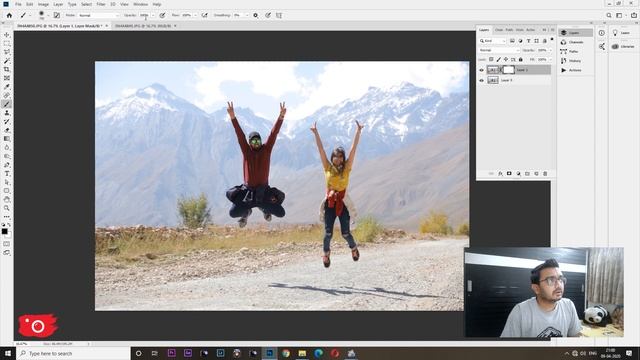
Task: Open Smoothing value dropdown arrow
Action: tap(247, 15)
